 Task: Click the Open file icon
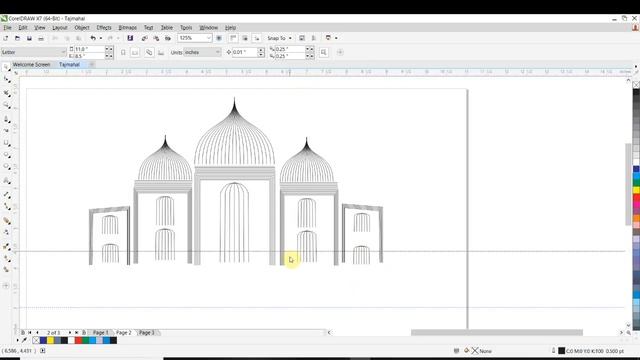18,38
